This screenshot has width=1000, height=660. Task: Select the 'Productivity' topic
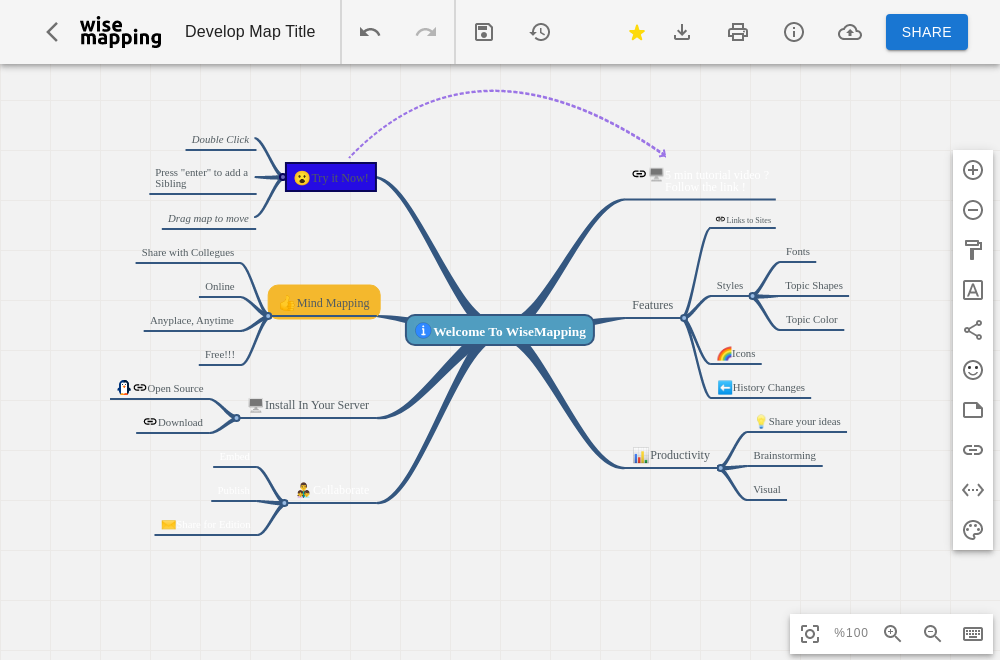tap(671, 455)
